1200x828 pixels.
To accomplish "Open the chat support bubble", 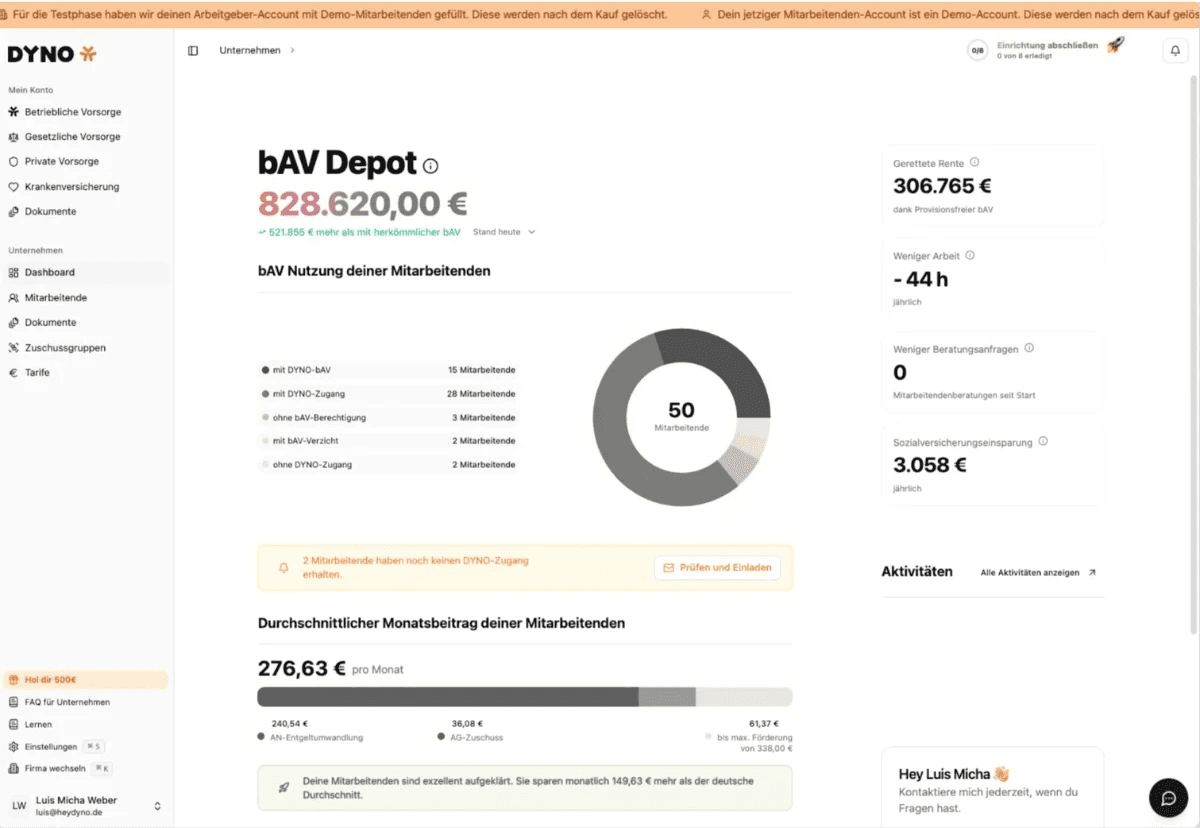I will (x=1168, y=797).
